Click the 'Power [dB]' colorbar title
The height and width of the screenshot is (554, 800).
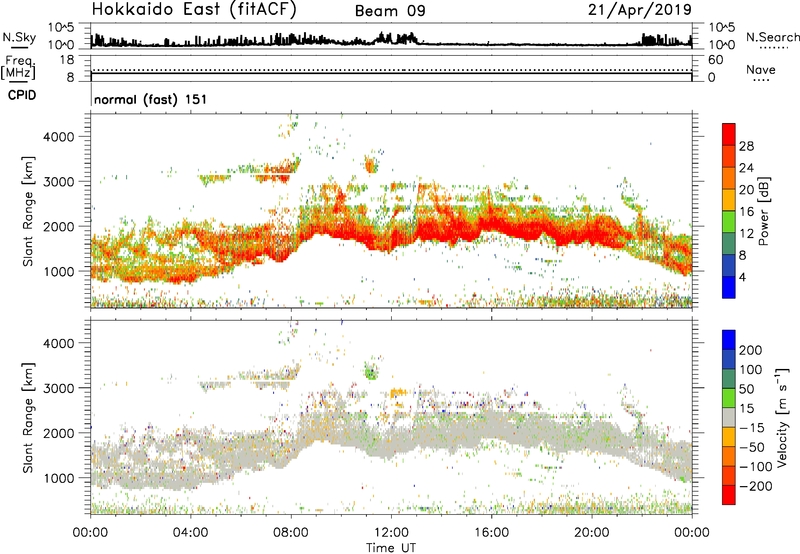(x=764, y=211)
